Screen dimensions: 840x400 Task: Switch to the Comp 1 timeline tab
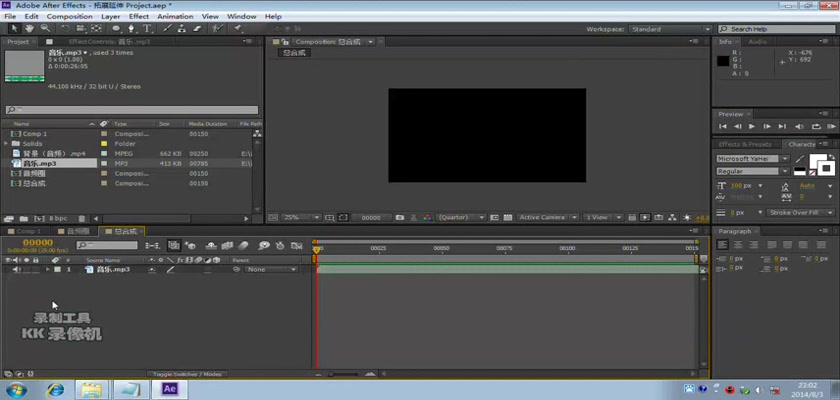point(28,231)
